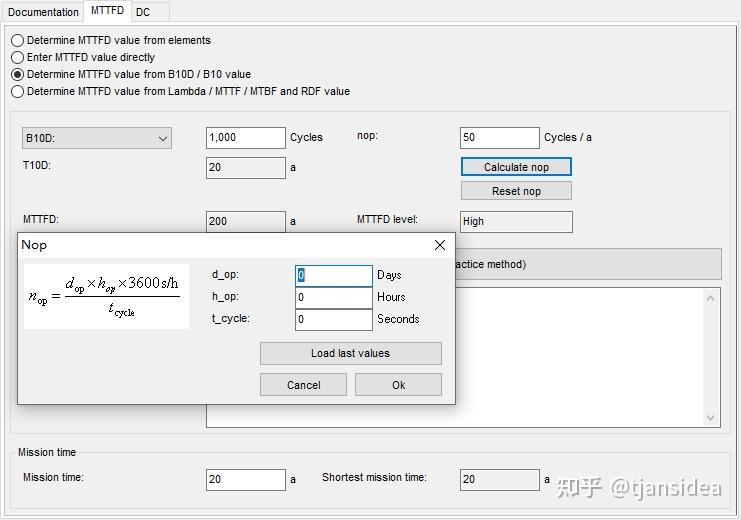Click the text area scrollbar down arrow

710,418
